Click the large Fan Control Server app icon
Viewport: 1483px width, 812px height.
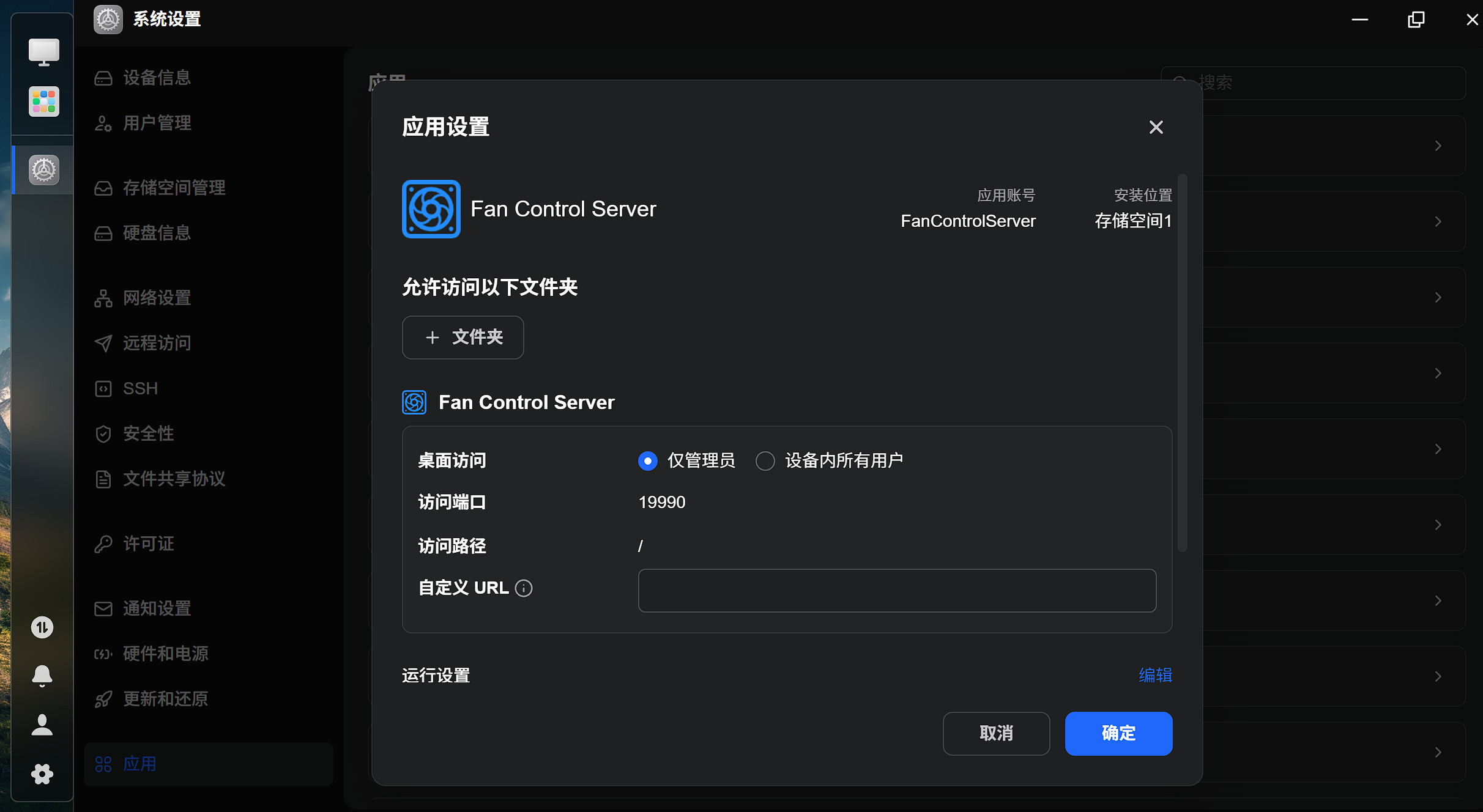click(431, 209)
